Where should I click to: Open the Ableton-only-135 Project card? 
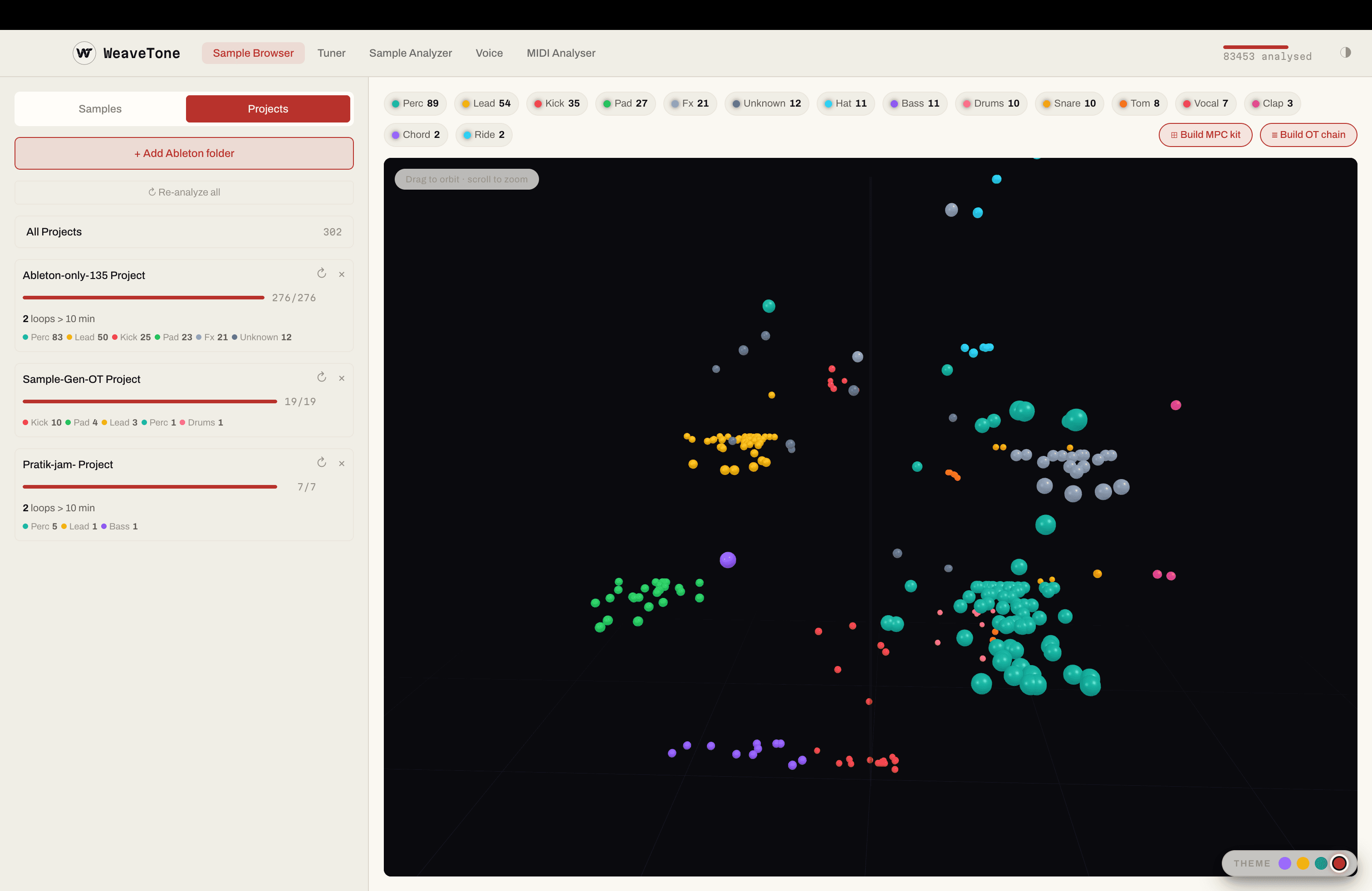(184, 305)
